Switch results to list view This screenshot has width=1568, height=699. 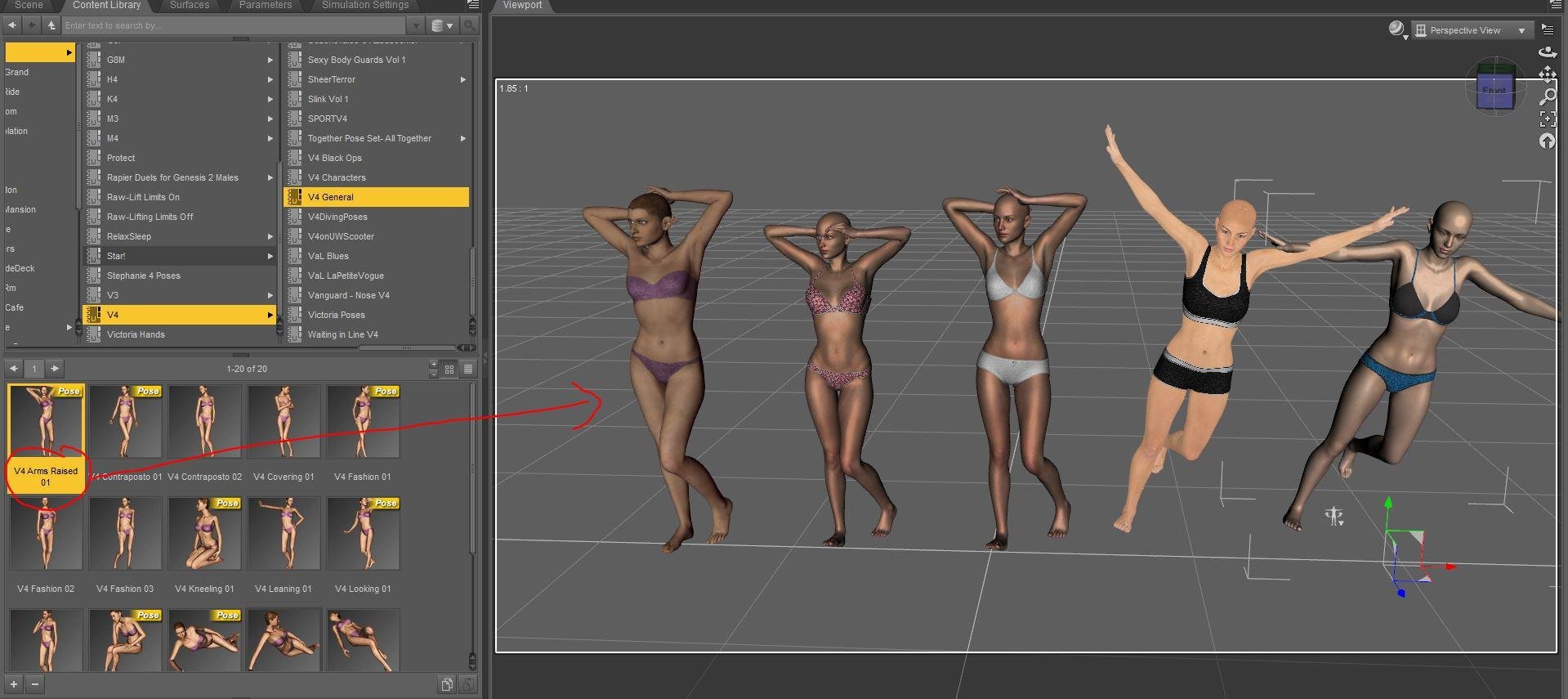[468, 370]
